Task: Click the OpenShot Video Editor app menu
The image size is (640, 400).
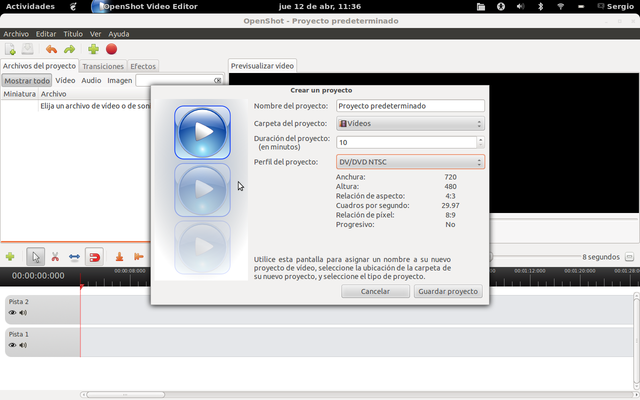Action: (x=144, y=7)
